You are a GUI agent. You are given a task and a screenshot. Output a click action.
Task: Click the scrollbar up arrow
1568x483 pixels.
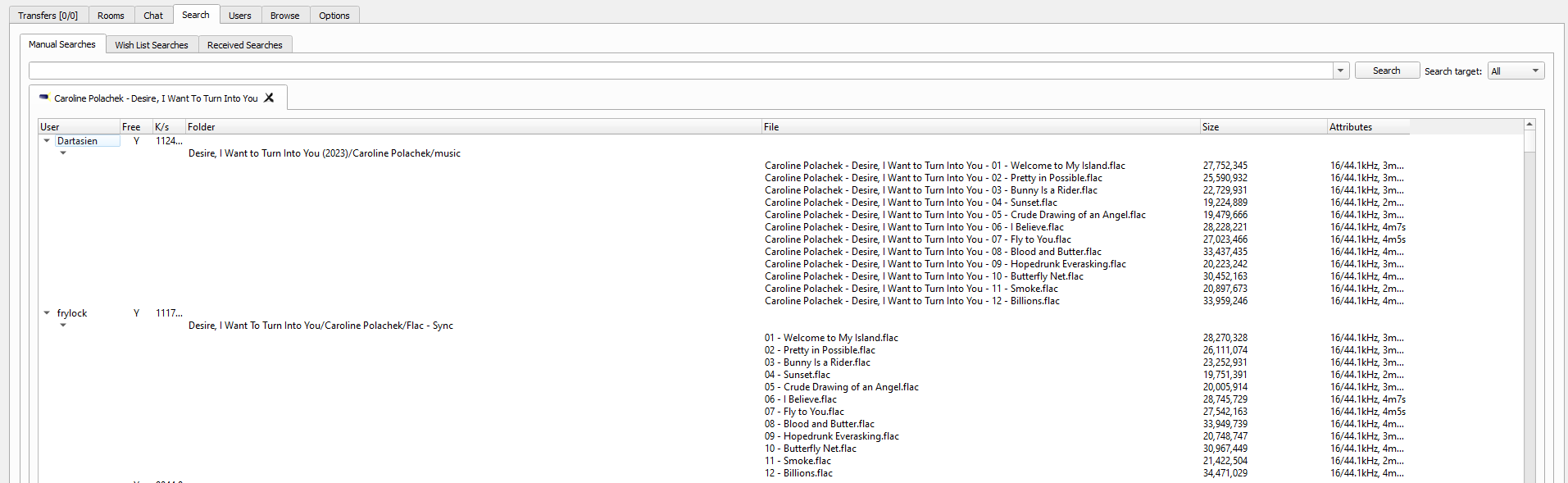click(1529, 125)
